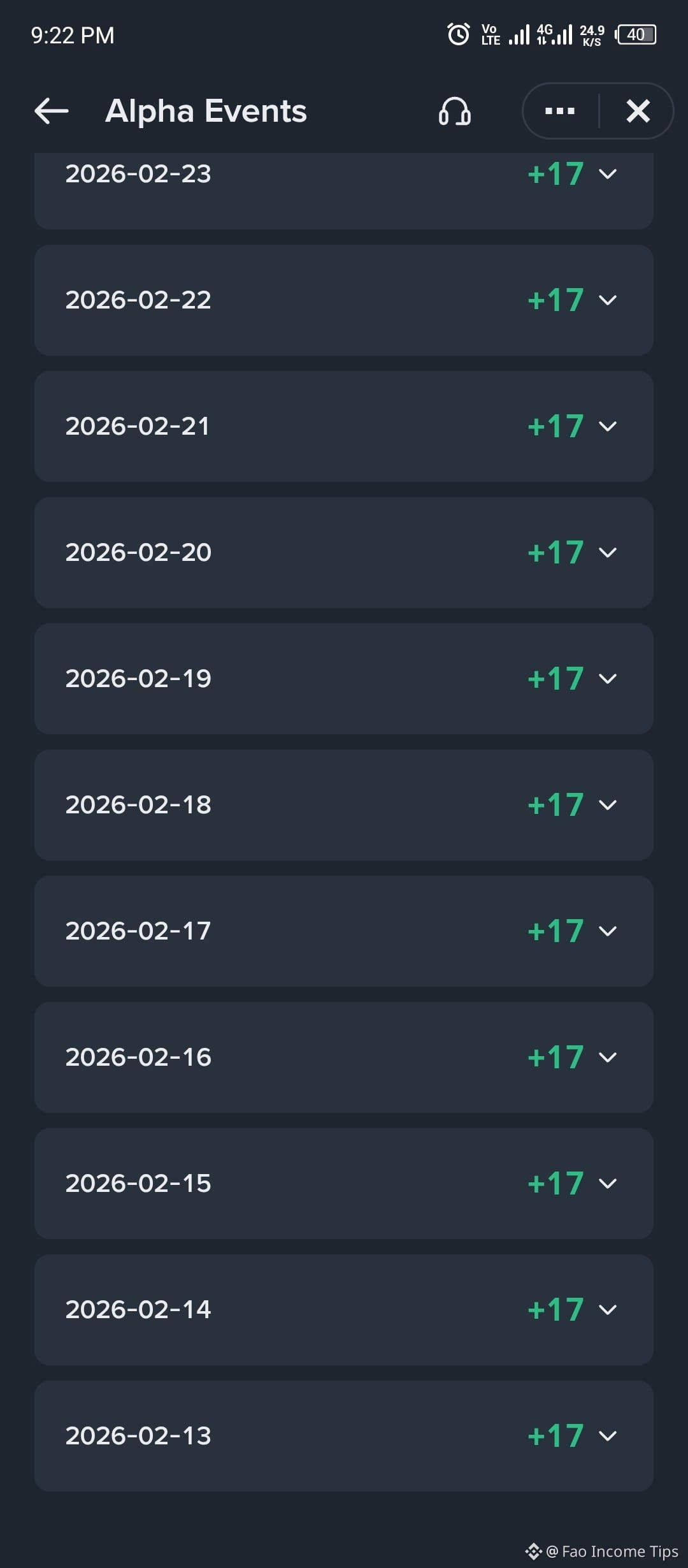The height and width of the screenshot is (1568, 688).
Task: Expand the 2026-02-21 entry chevron
Action: tap(608, 426)
